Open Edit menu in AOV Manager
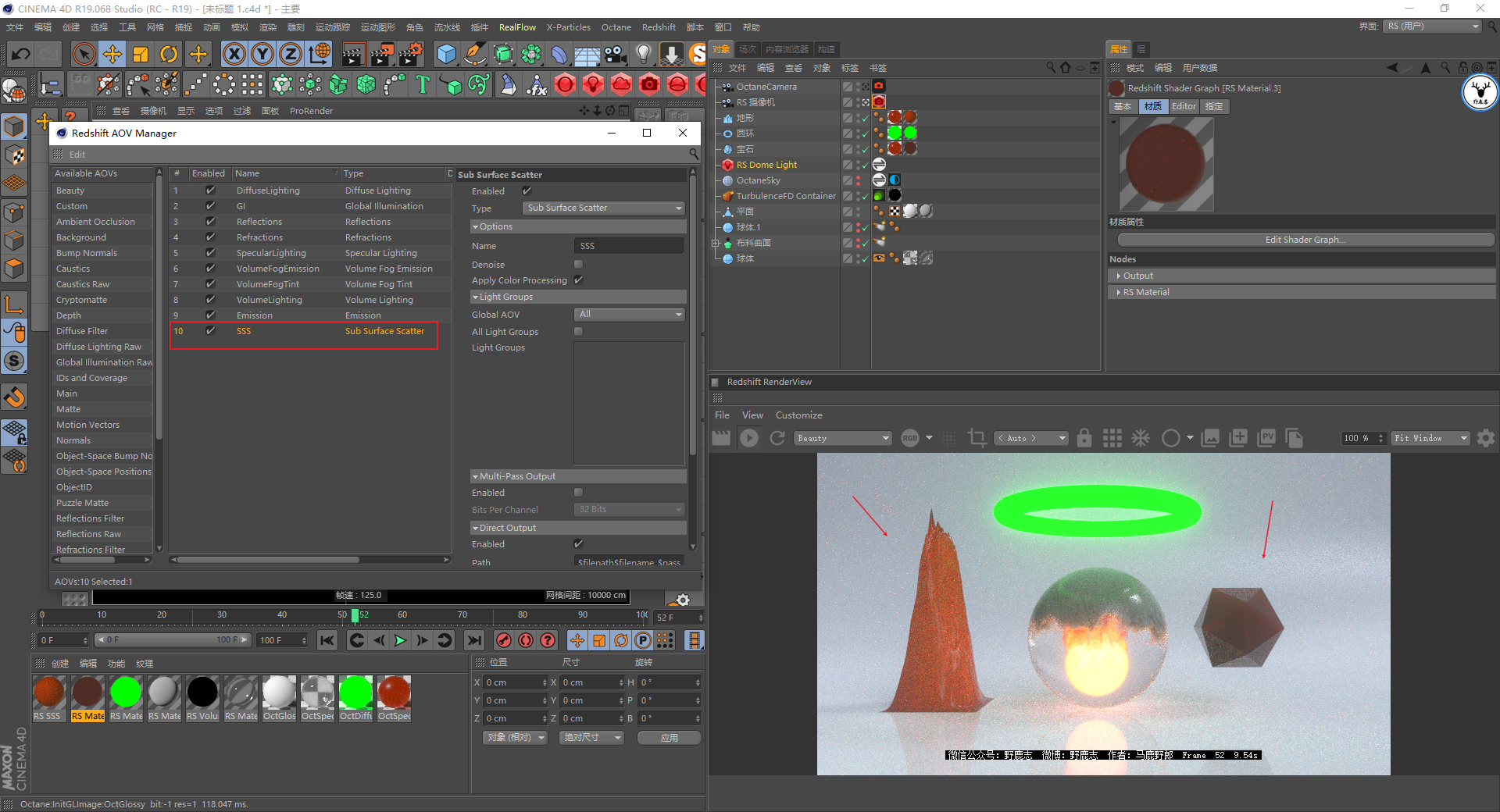The image size is (1500, 812). [77, 155]
